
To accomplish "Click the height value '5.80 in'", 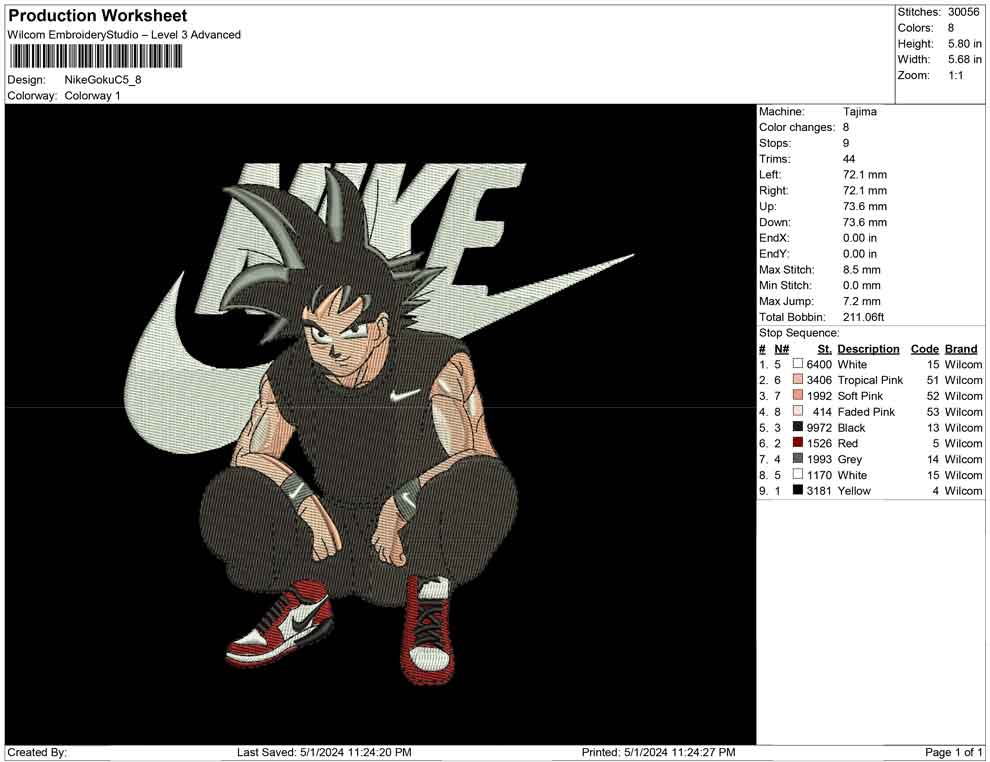I will [x=965, y=44].
